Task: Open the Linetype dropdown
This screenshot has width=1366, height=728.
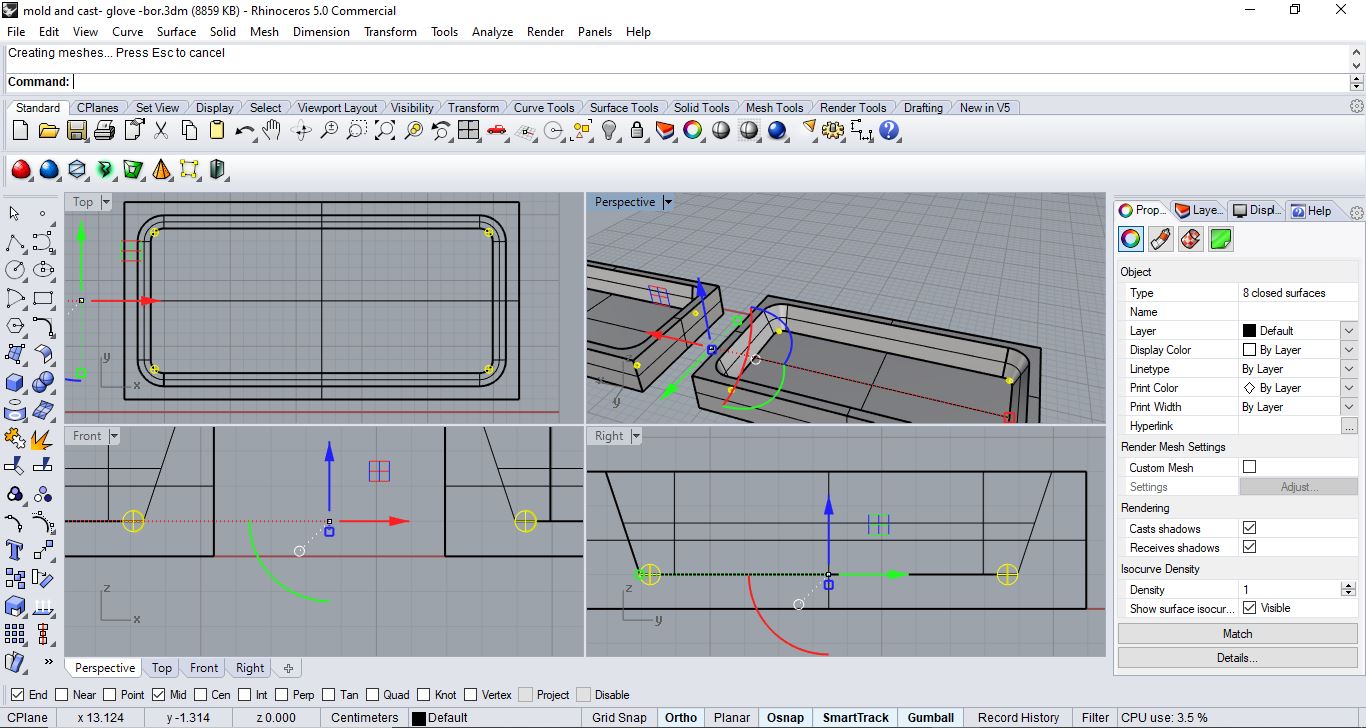Action: [1349, 369]
